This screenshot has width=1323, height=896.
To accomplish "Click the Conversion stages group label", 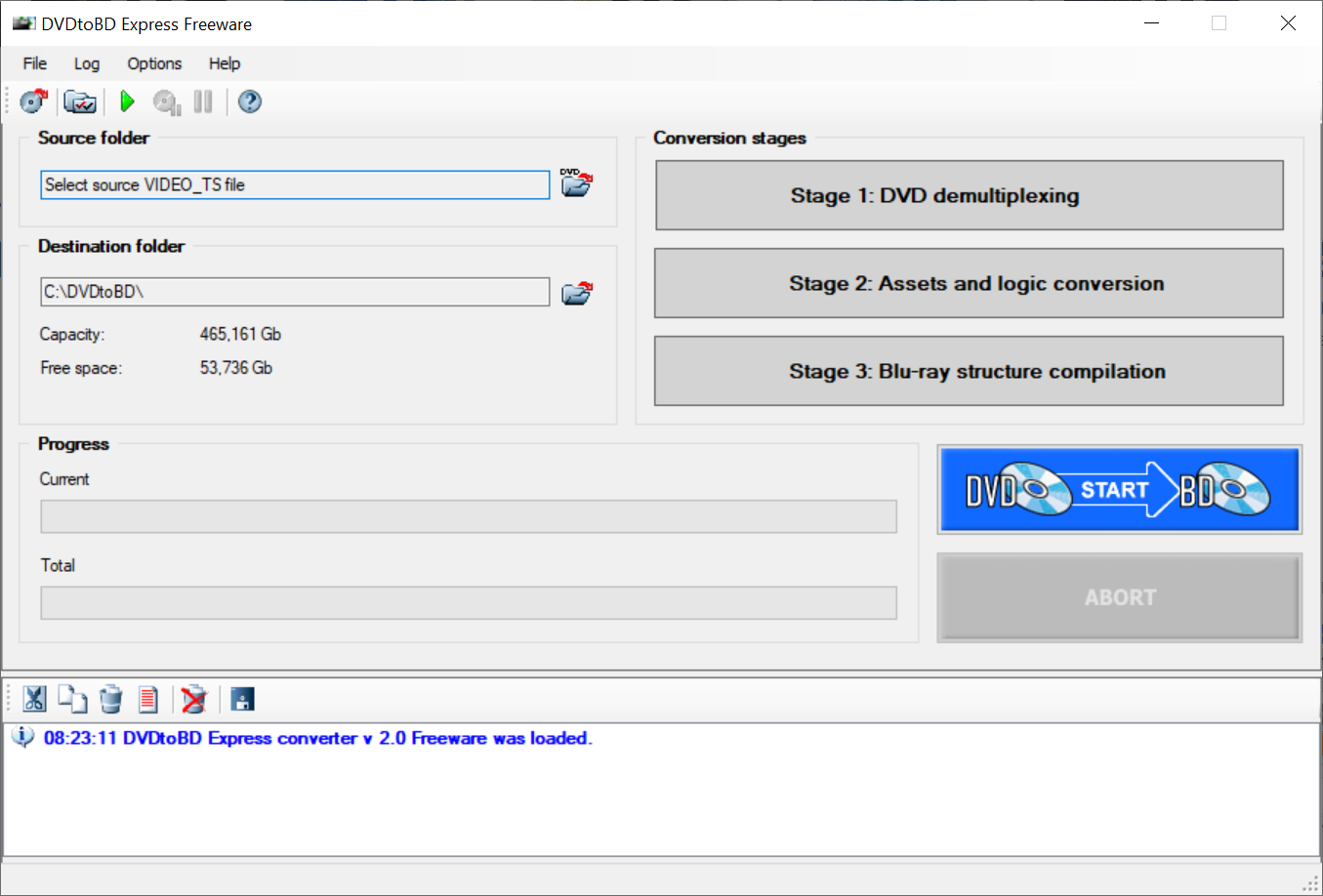I will (729, 138).
